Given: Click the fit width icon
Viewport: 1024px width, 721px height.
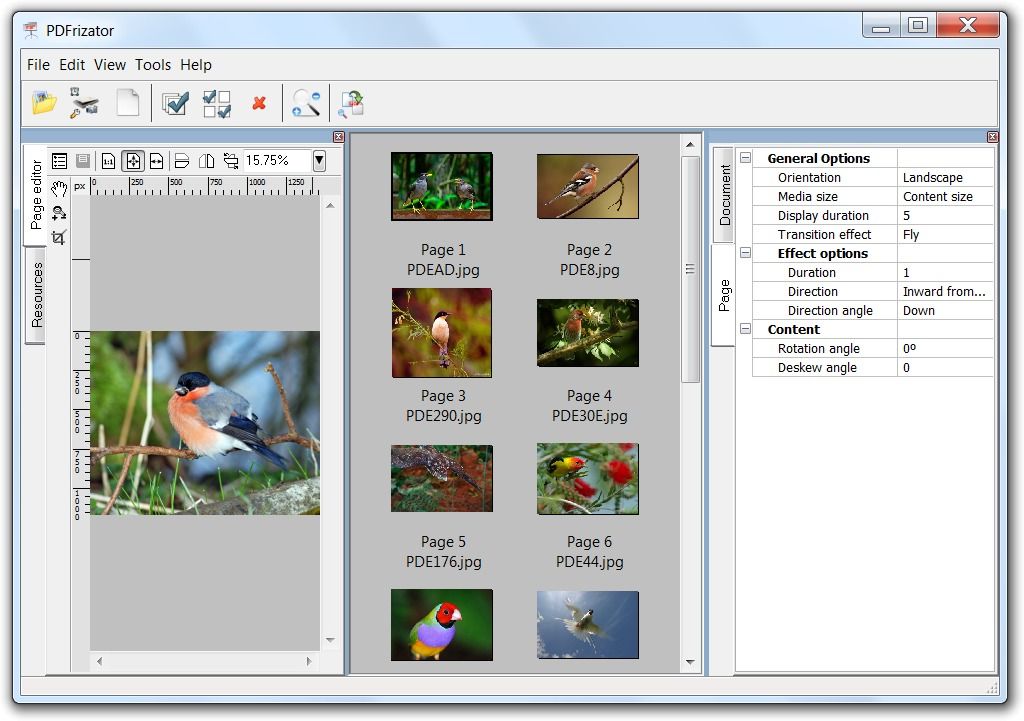Looking at the screenshot, I should click(156, 161).
